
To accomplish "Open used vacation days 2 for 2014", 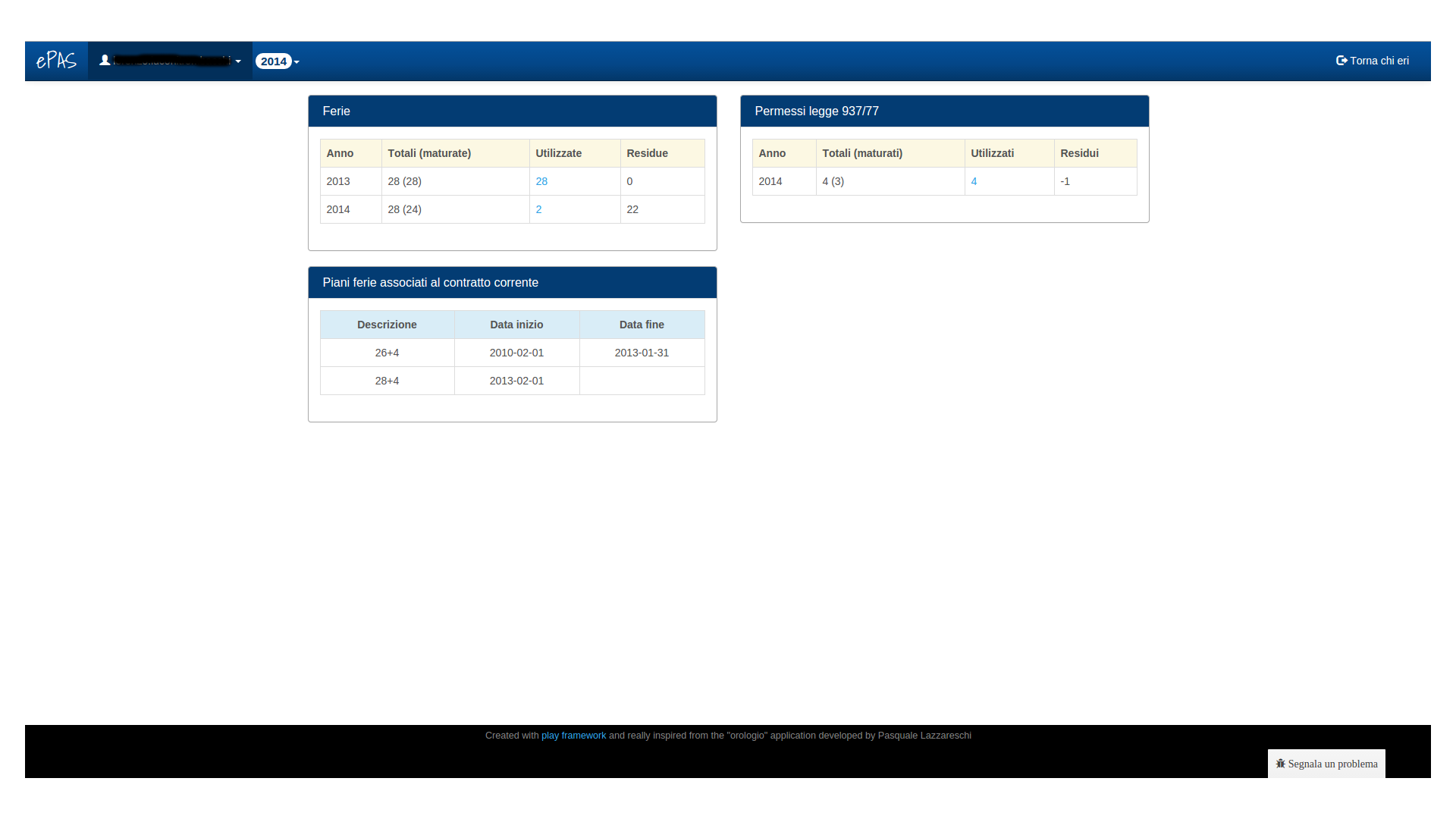I will pyautogui.click(x=538, y=209).
